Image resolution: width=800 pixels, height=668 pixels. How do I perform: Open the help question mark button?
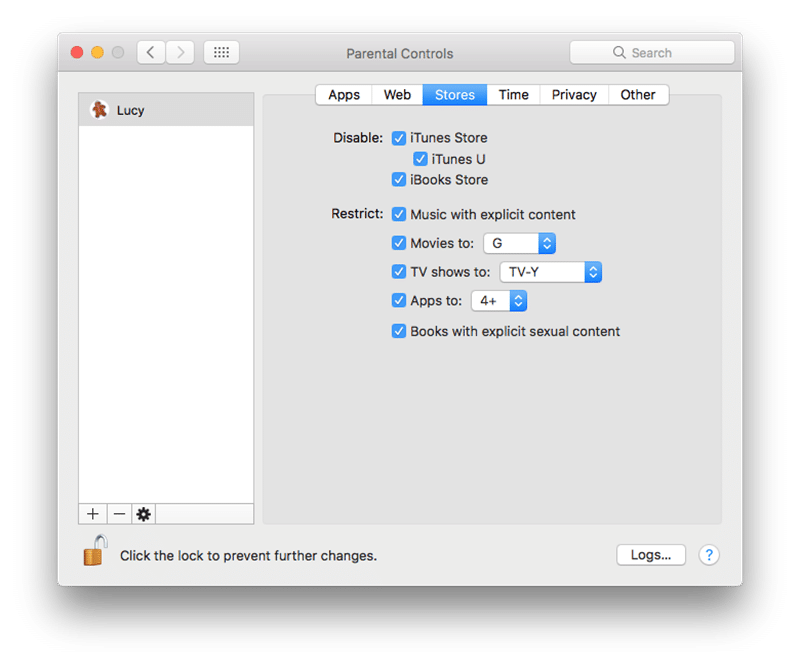(x=708, y=555)
